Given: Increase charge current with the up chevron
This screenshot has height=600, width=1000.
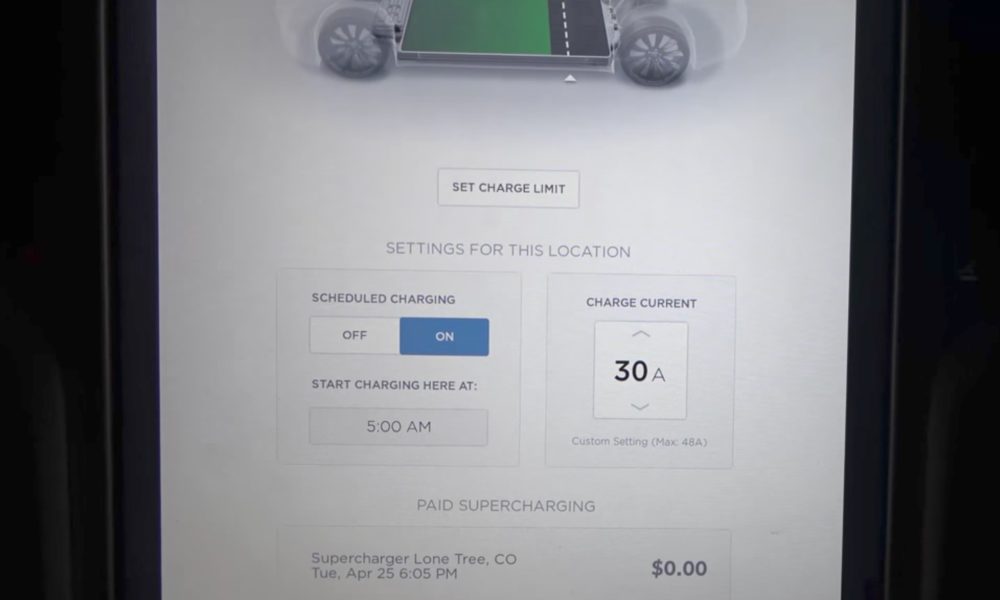Looking at the screenshot, I should (x=641, y=333).
